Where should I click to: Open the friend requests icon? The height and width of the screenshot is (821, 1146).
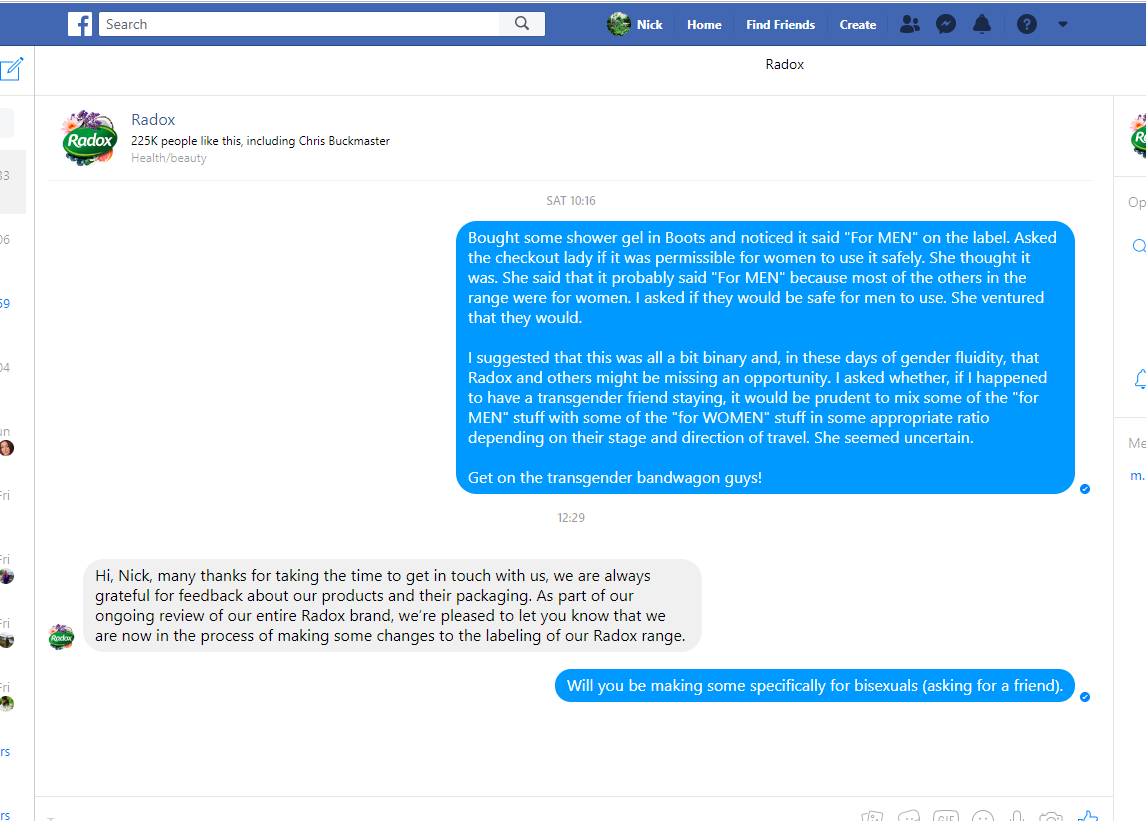(x=909, y=24)
